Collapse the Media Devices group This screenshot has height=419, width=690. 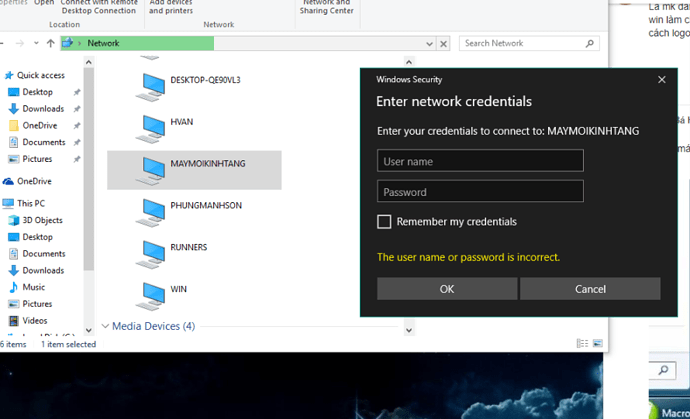(x=106, y=327)
